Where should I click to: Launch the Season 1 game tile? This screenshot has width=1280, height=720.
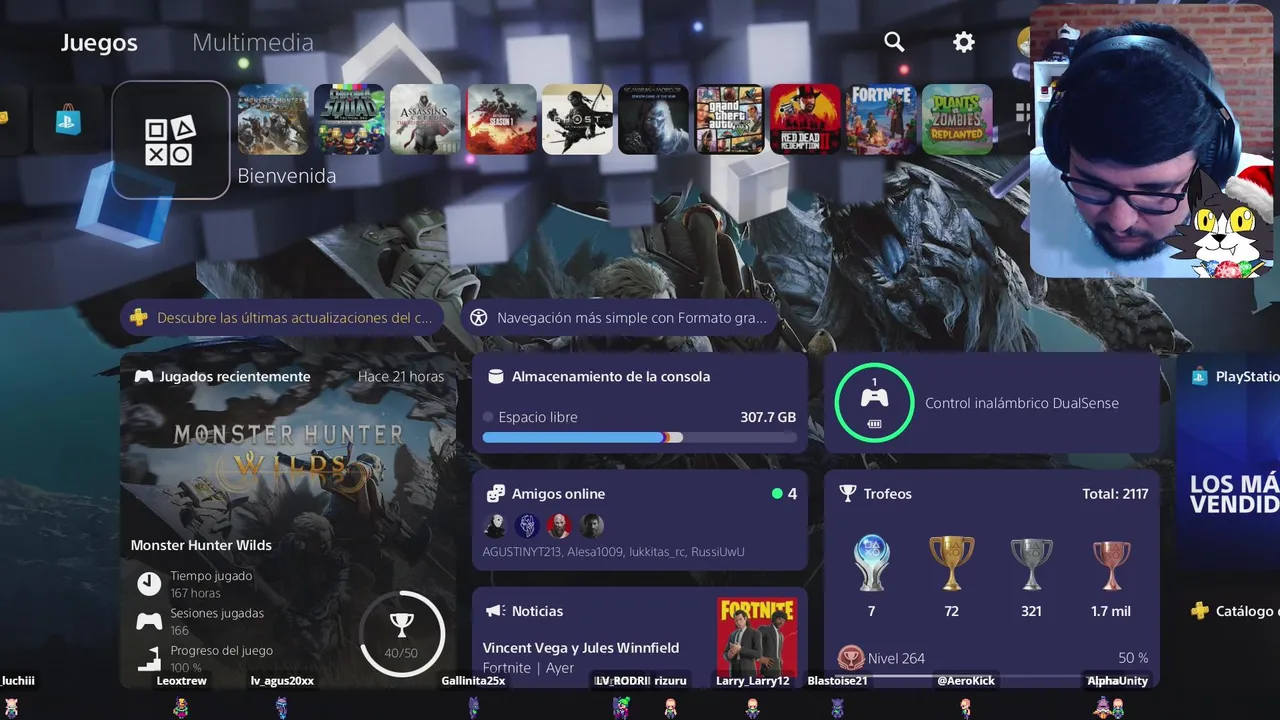click(502, 119)
